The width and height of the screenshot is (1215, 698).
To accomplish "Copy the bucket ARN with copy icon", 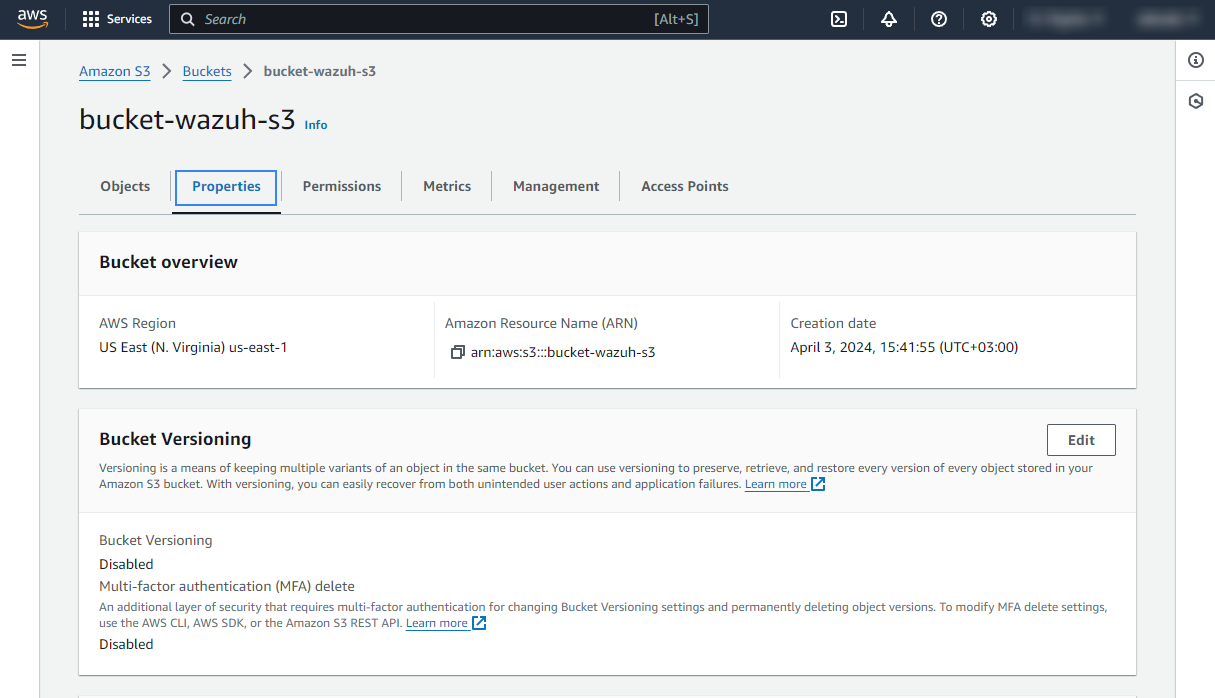I will pyautogui.click(x=458, y=352).
